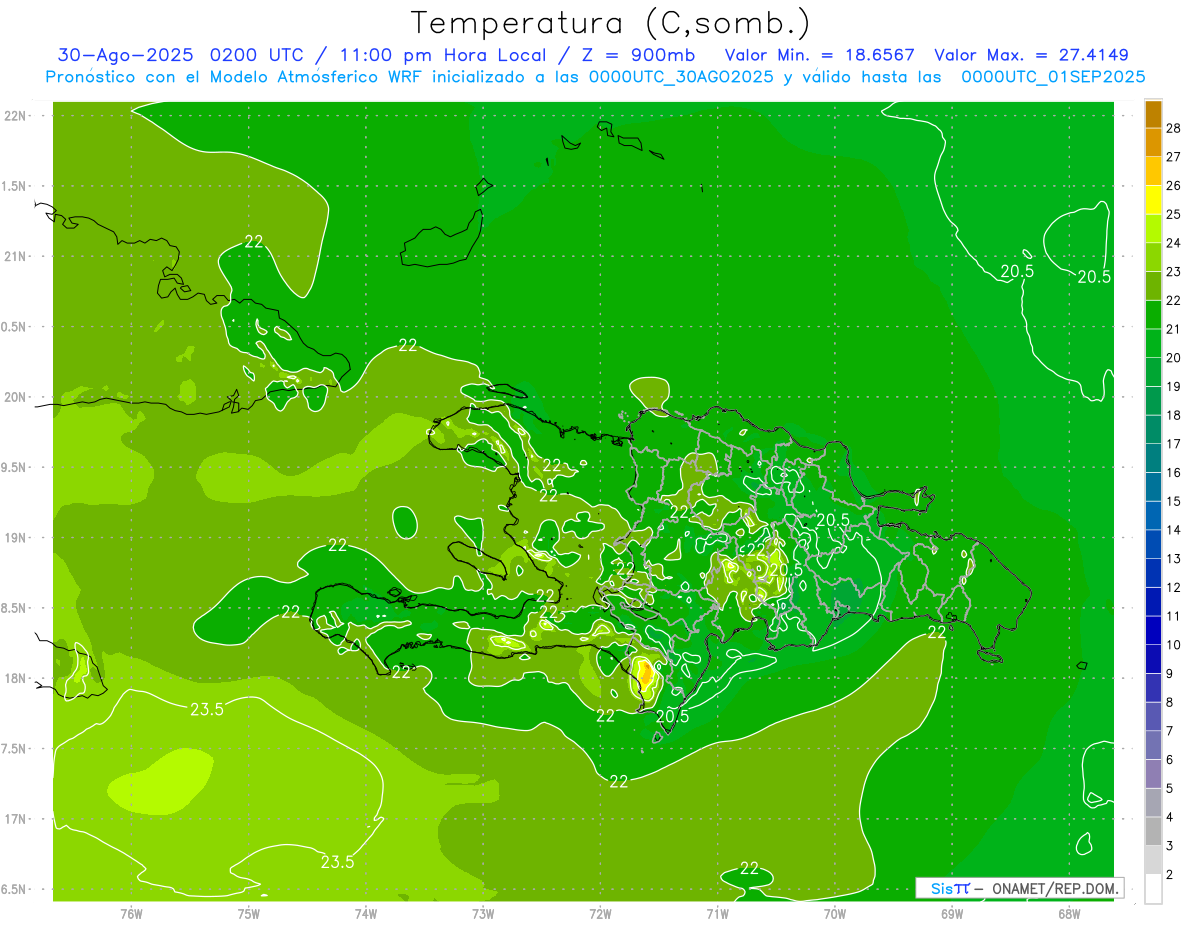The width and height of the screenshot is (1200, 927).
Task: Click the light gray swatch between 3 and 4
Action: [1153, 832]
